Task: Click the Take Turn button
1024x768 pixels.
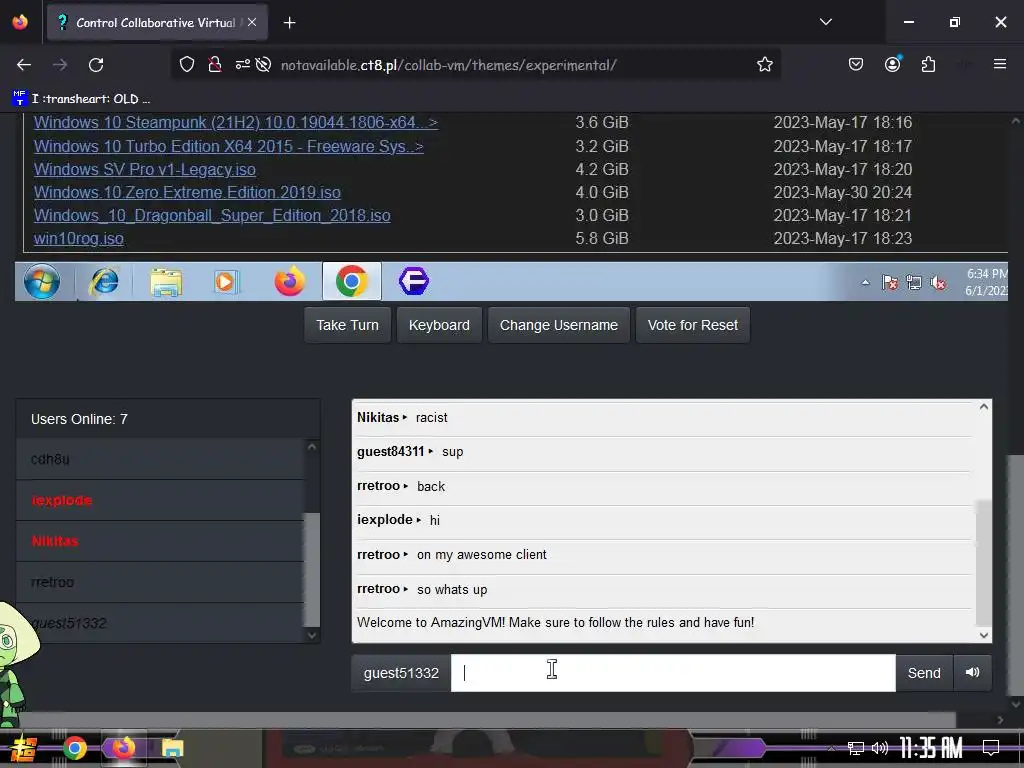Action: coord(347,325)
